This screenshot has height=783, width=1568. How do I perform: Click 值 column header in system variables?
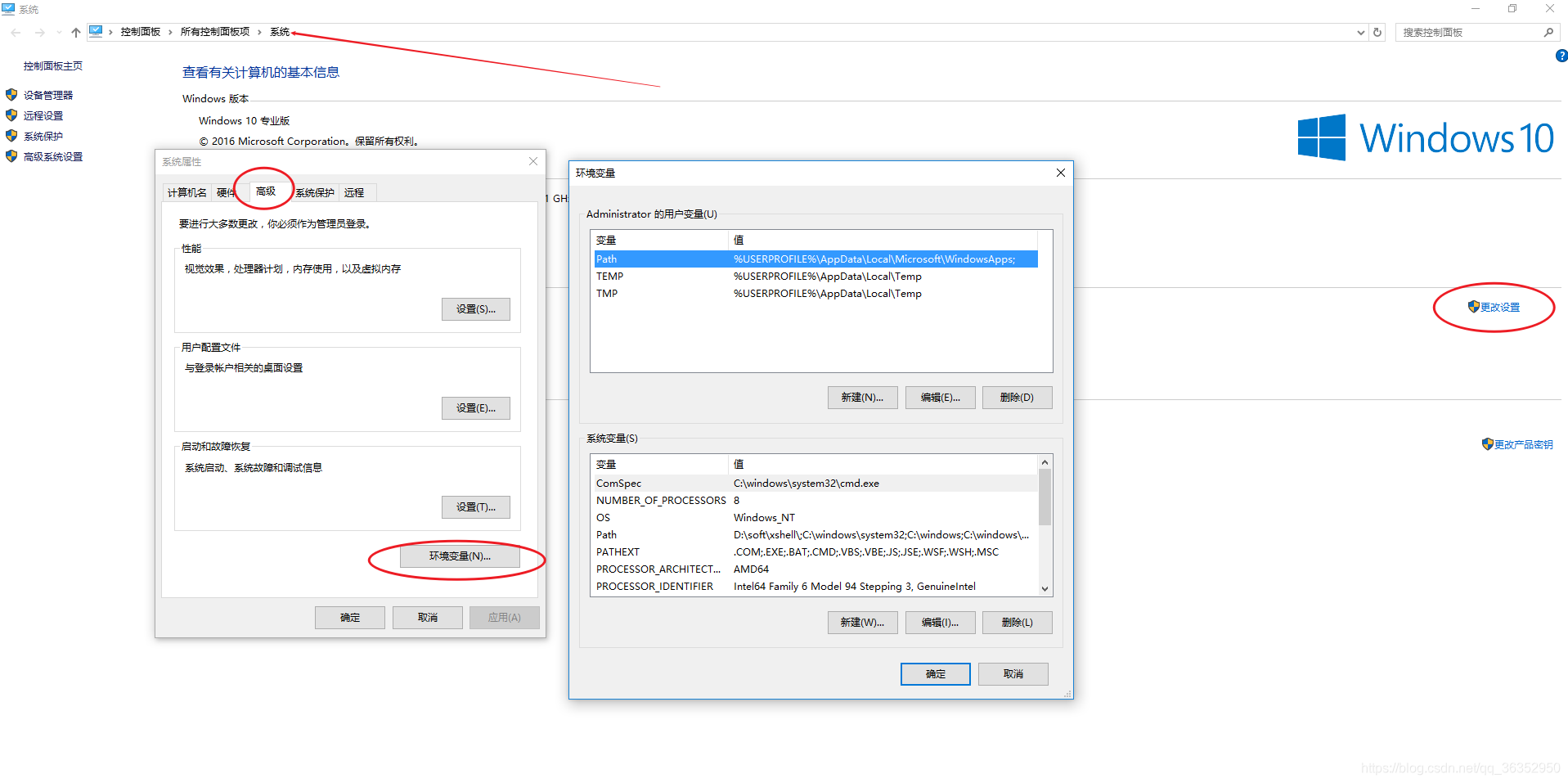(883, 465)
